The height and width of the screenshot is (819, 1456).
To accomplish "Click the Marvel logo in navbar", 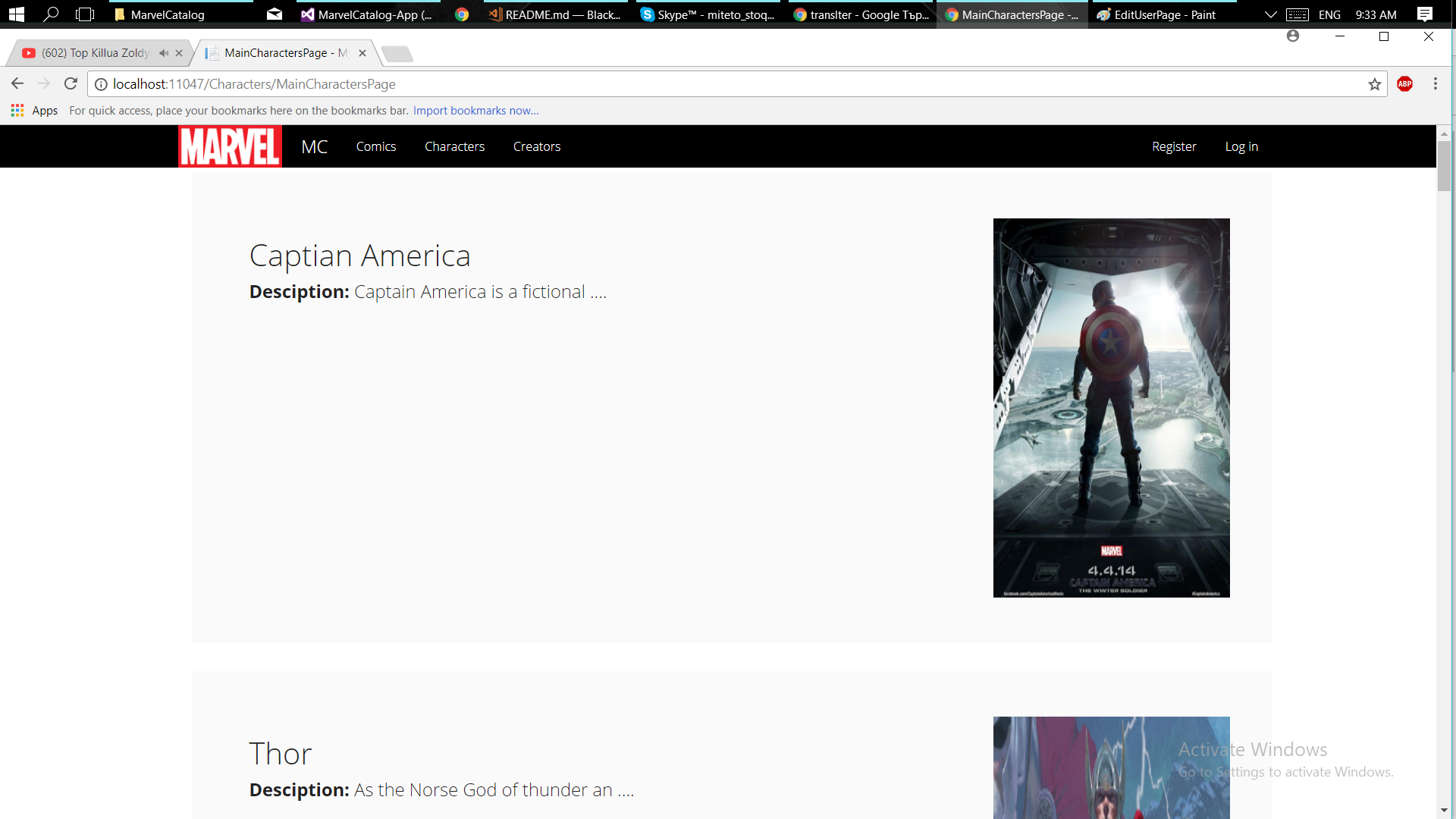I will pyautogui.click(x=230, y=146).
